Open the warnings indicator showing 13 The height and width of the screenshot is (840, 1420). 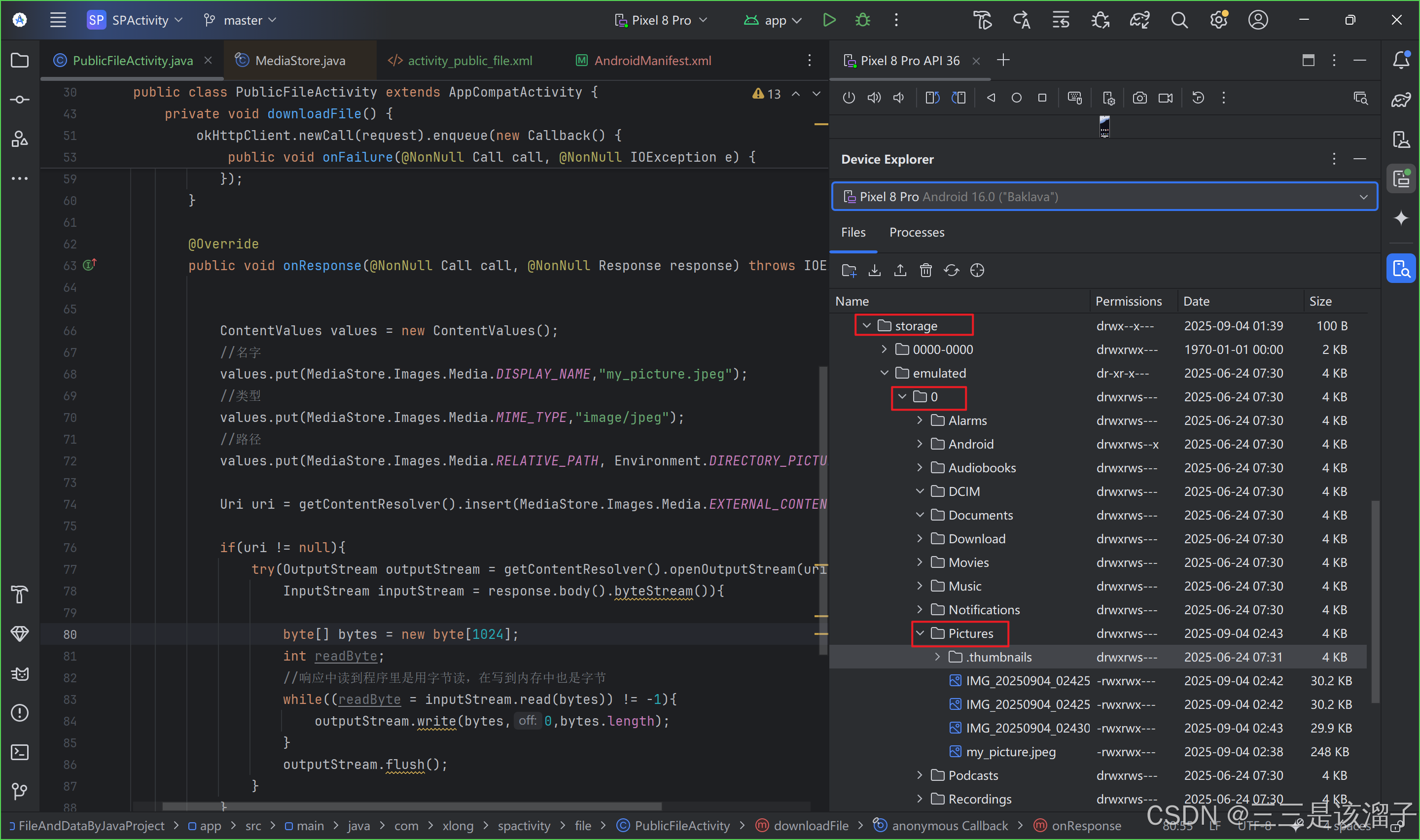[766, 94]
